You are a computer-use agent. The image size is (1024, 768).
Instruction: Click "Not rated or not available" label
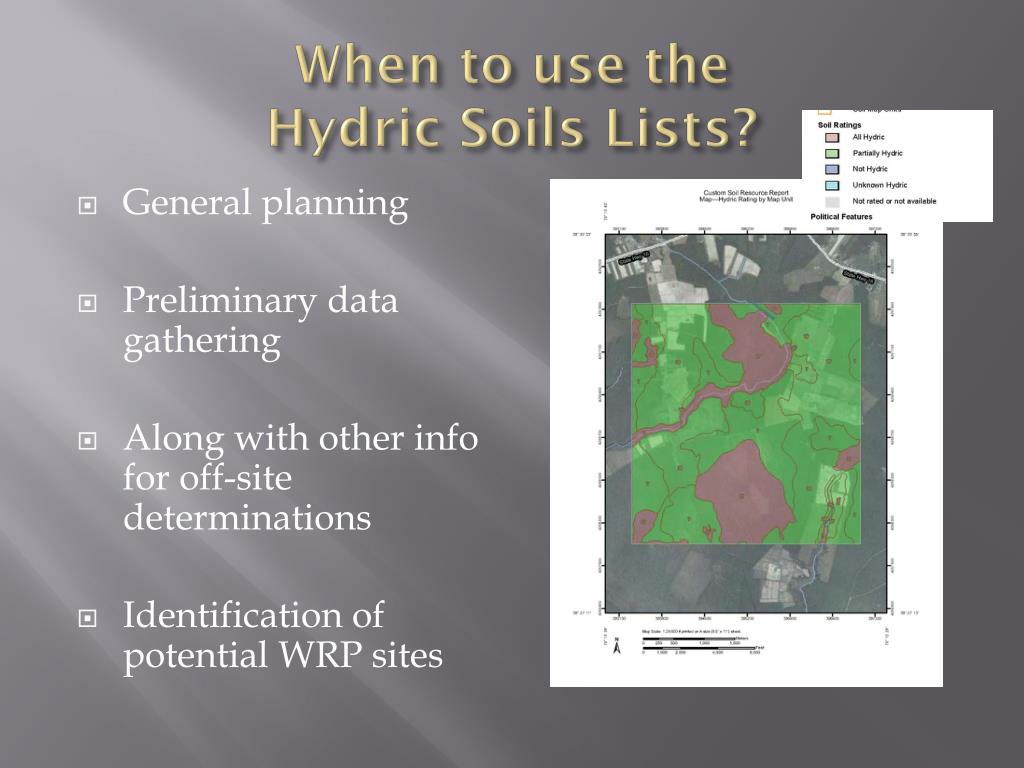point(894,201)
